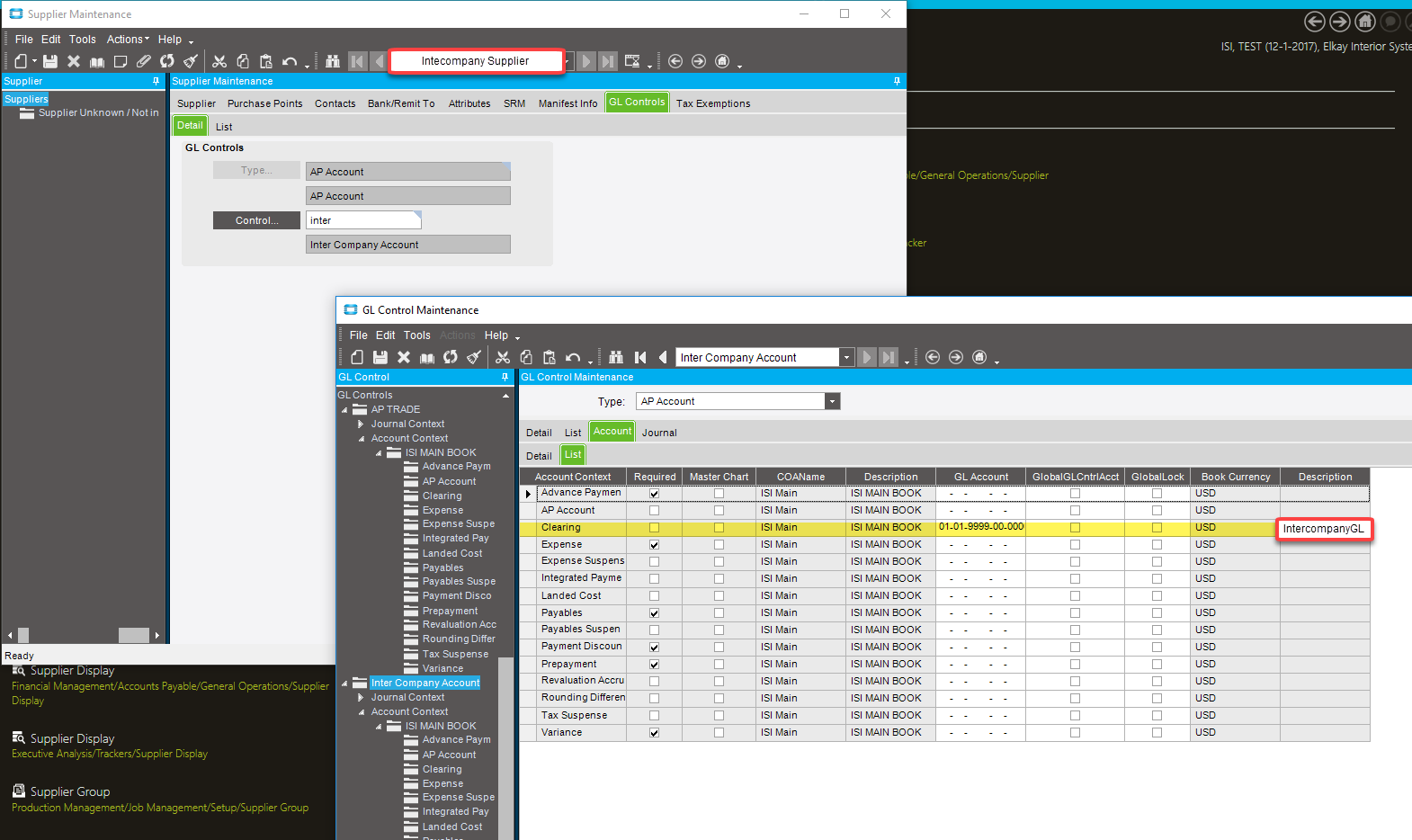This screenshot has width=1412, height=840.
Task: Click the Clear broom icon in Supplier Maintenance
Action: coord(191,61)
